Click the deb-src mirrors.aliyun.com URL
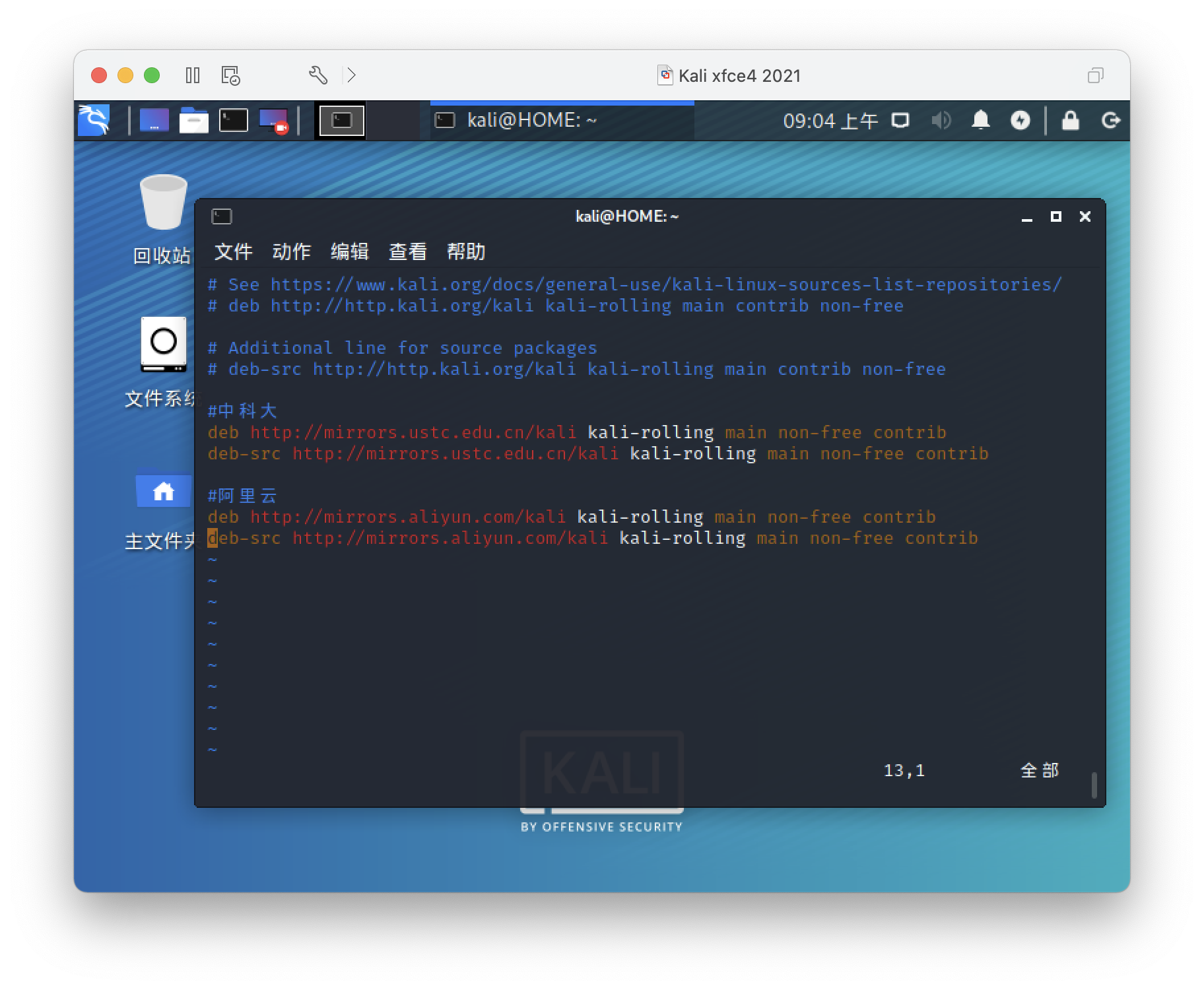The height and width of the screenshot is (990, 1204). click(x=450, y=538)
